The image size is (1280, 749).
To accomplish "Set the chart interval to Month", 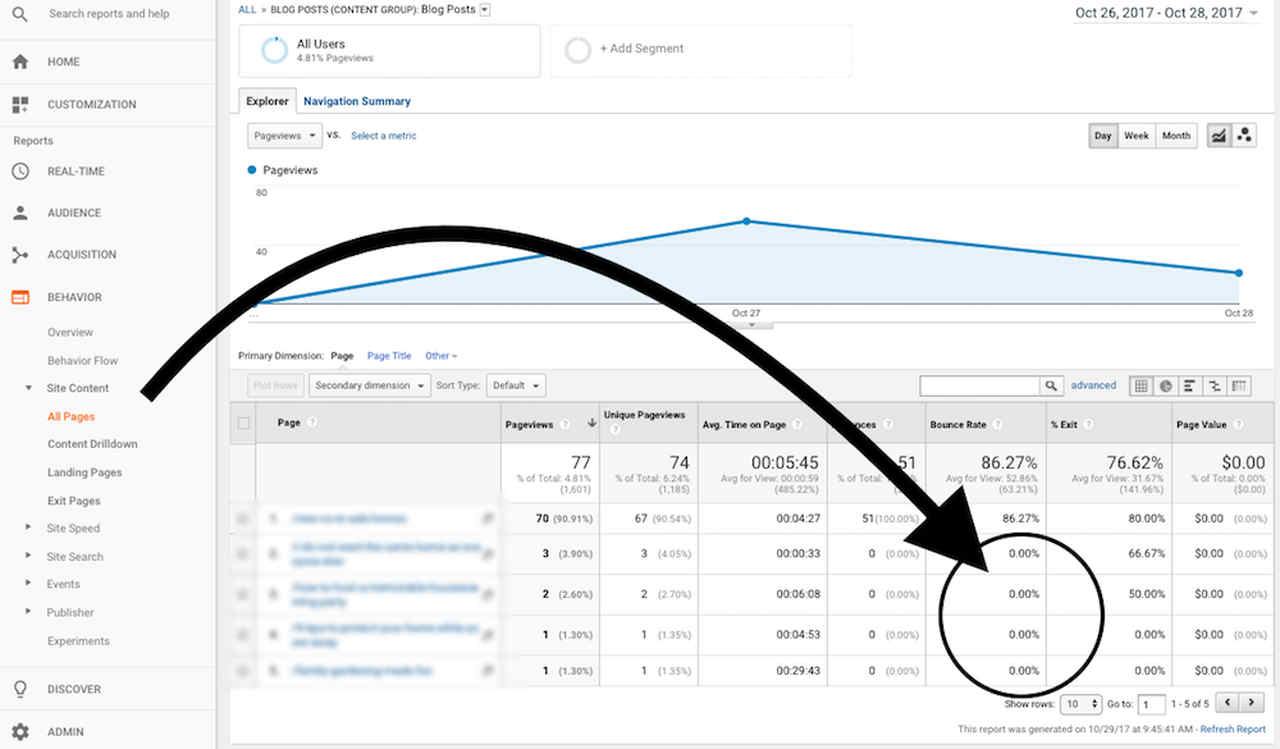I will (x=1176, y=136).
